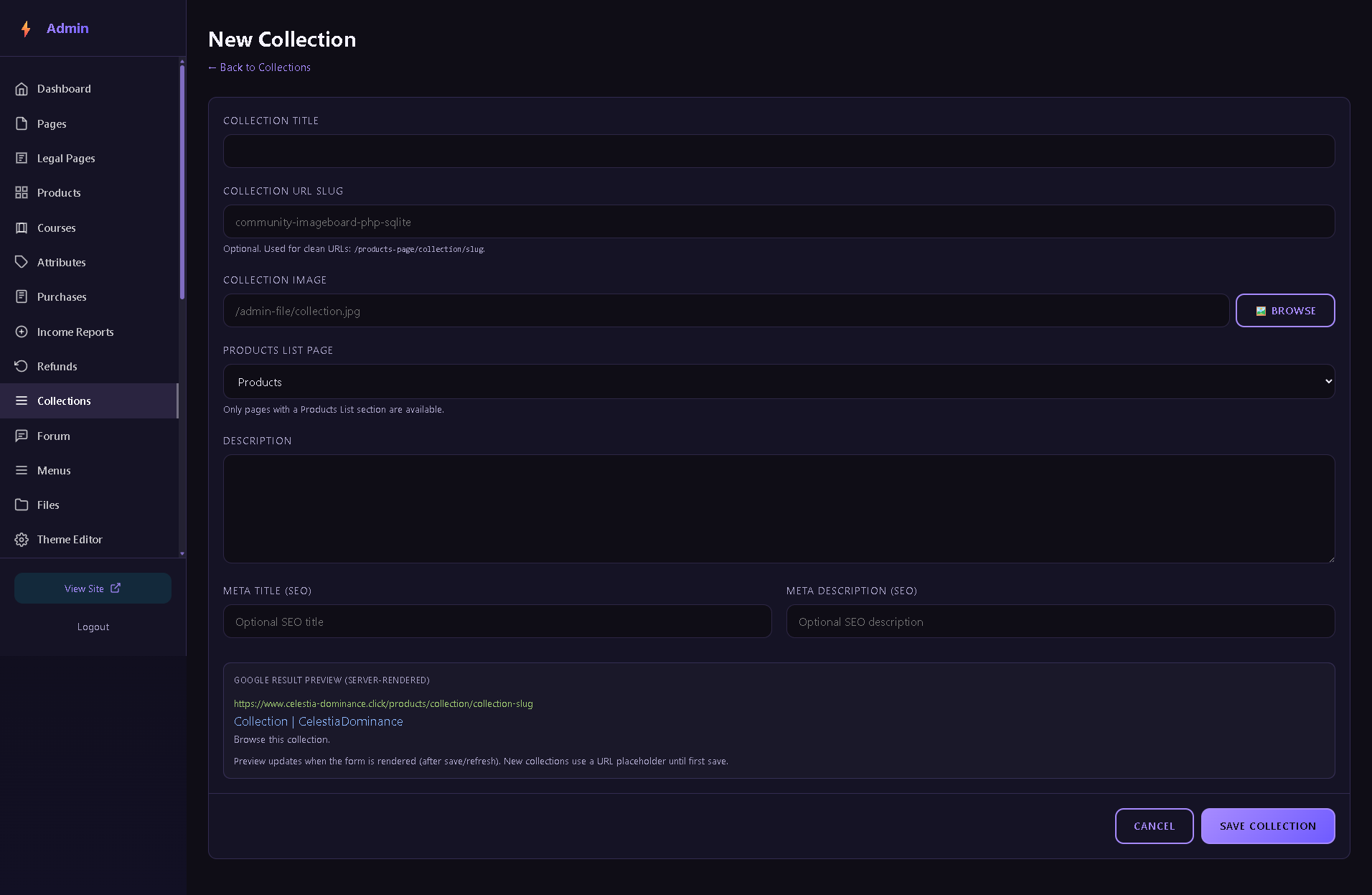Click the sidebar scrollbar down arrow
The height and width of the screenshot is (895, 1372).
coord(182,553)
